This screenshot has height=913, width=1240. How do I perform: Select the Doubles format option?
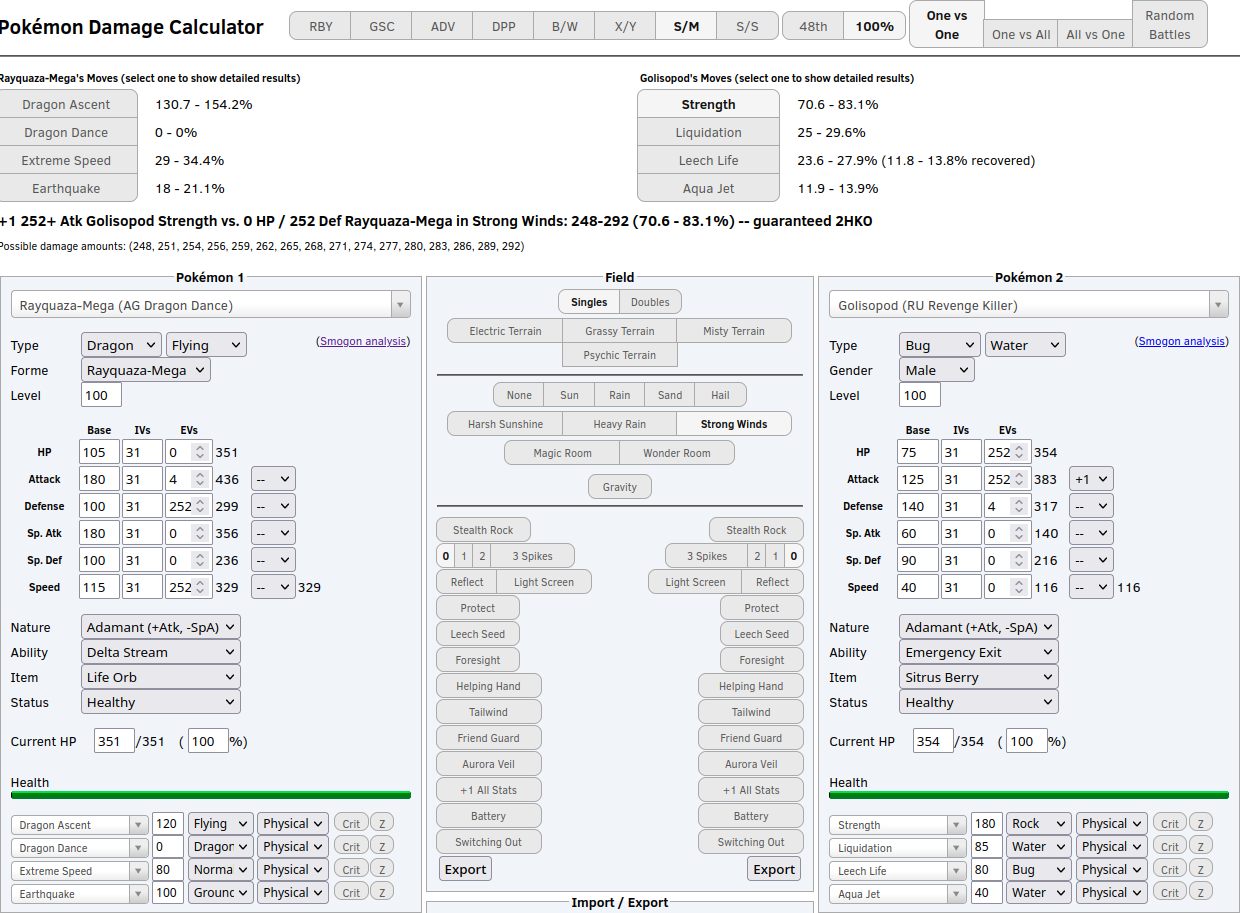point(651,302)
